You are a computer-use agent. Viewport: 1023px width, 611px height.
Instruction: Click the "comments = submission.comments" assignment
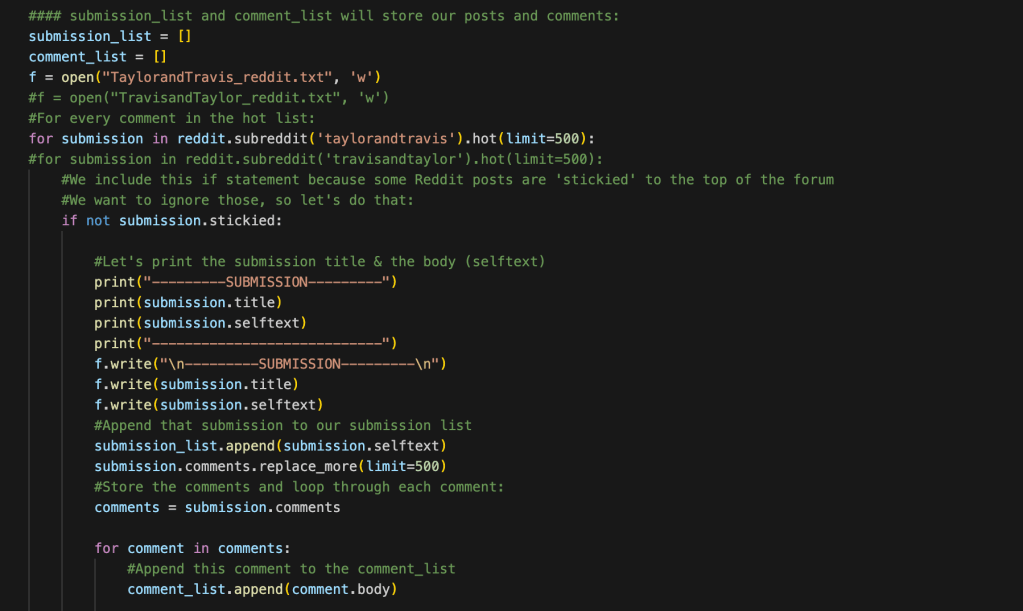point(217,507)
